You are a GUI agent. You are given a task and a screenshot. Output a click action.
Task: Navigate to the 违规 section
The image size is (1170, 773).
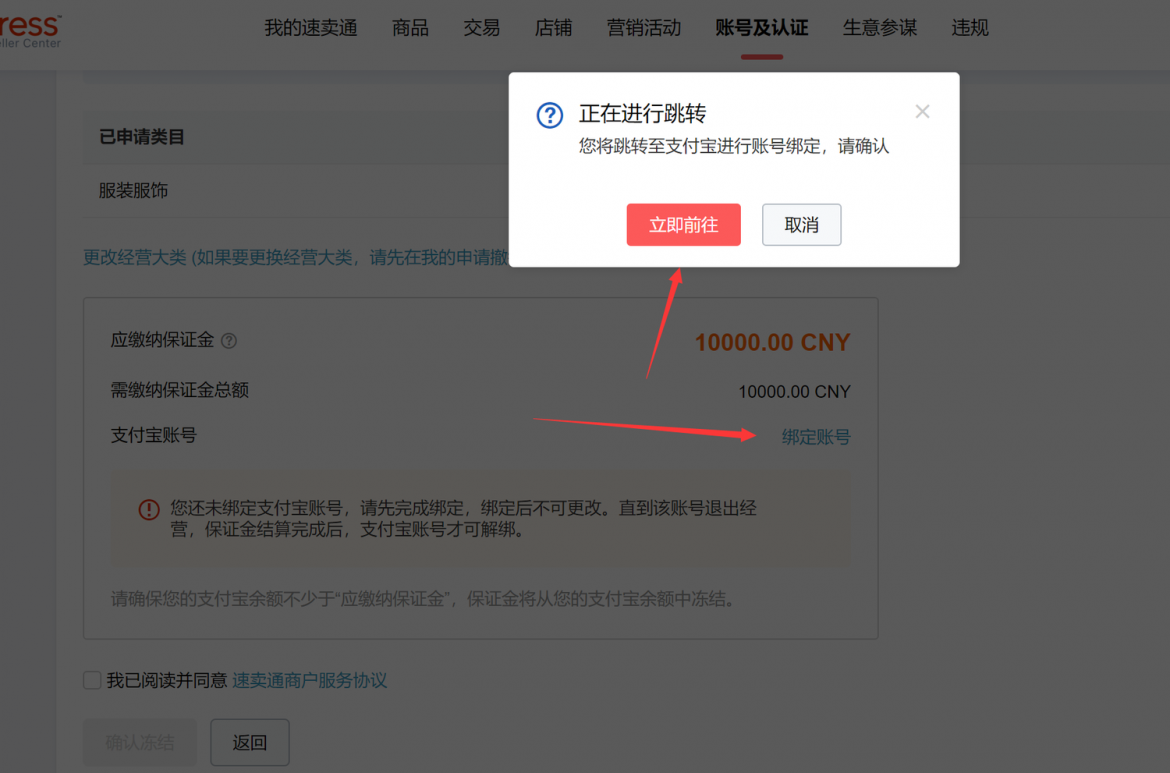969,28
